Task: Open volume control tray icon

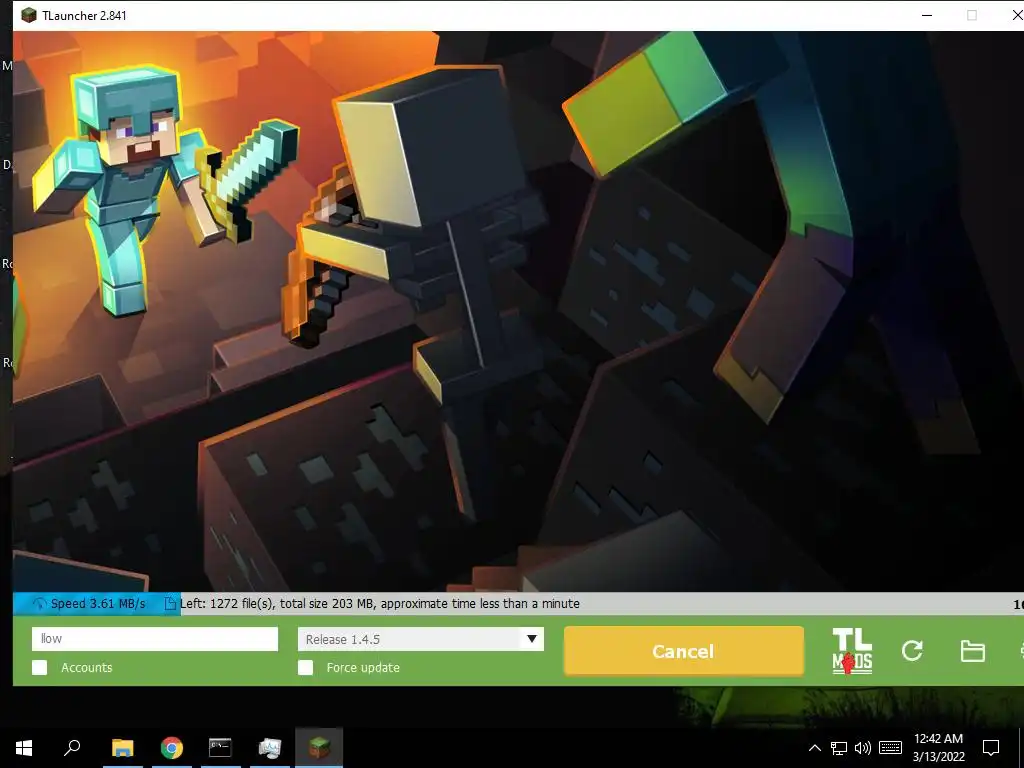Action: [x=863, y=748]
